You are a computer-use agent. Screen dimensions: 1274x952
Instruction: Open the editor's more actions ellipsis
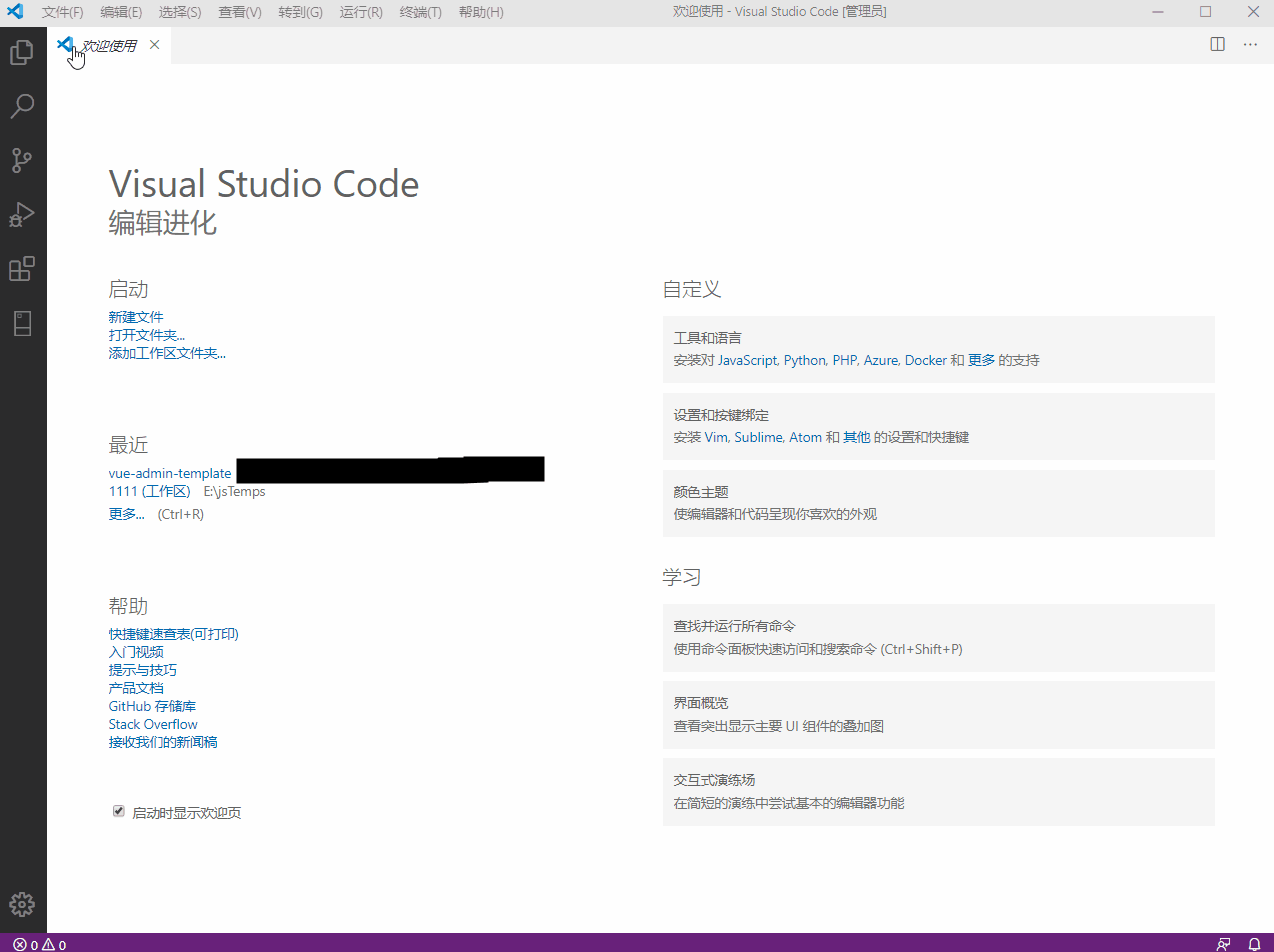click(1250, 44)
